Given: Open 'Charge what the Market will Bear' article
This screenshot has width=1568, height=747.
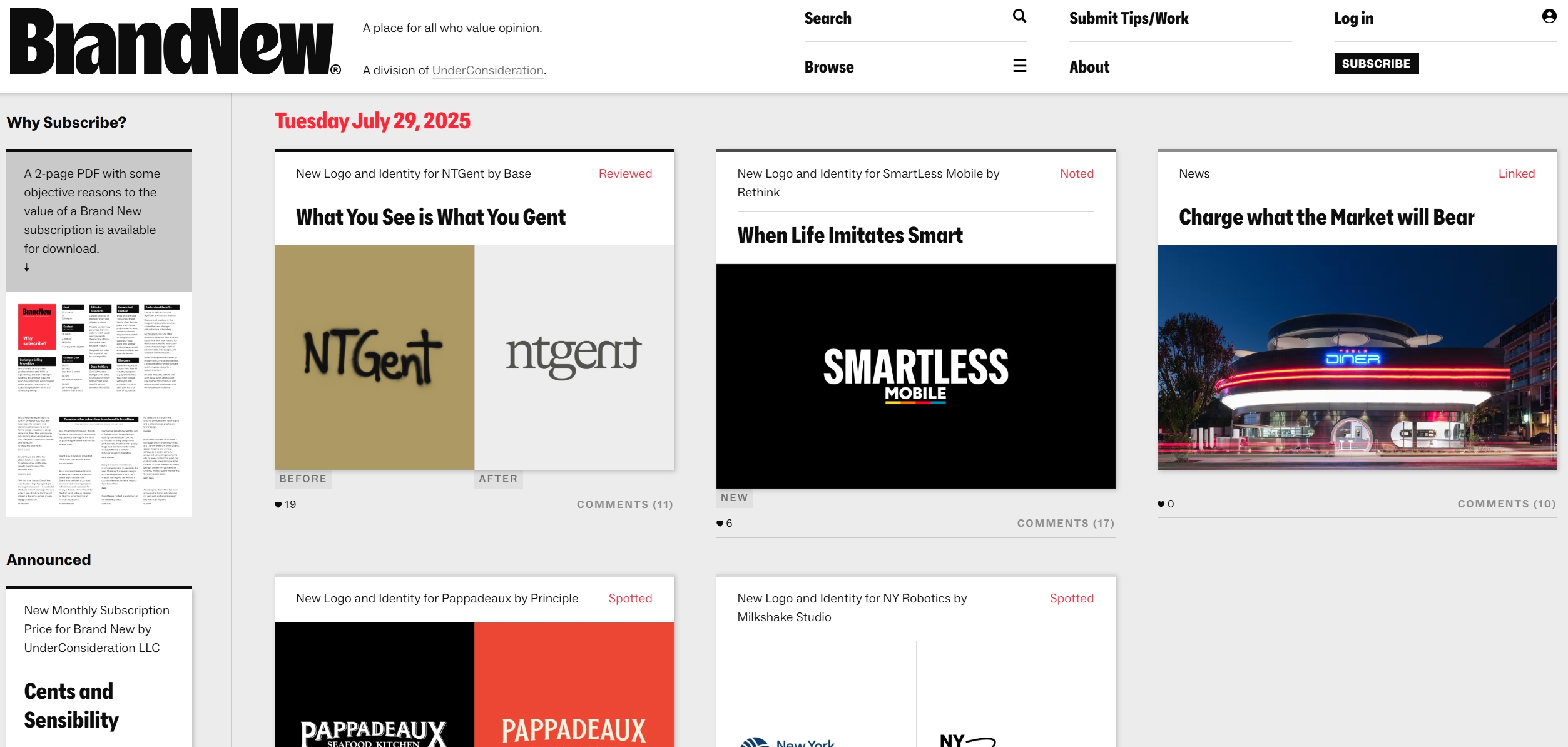Looking at the screenshot, I should (1326, 217).
